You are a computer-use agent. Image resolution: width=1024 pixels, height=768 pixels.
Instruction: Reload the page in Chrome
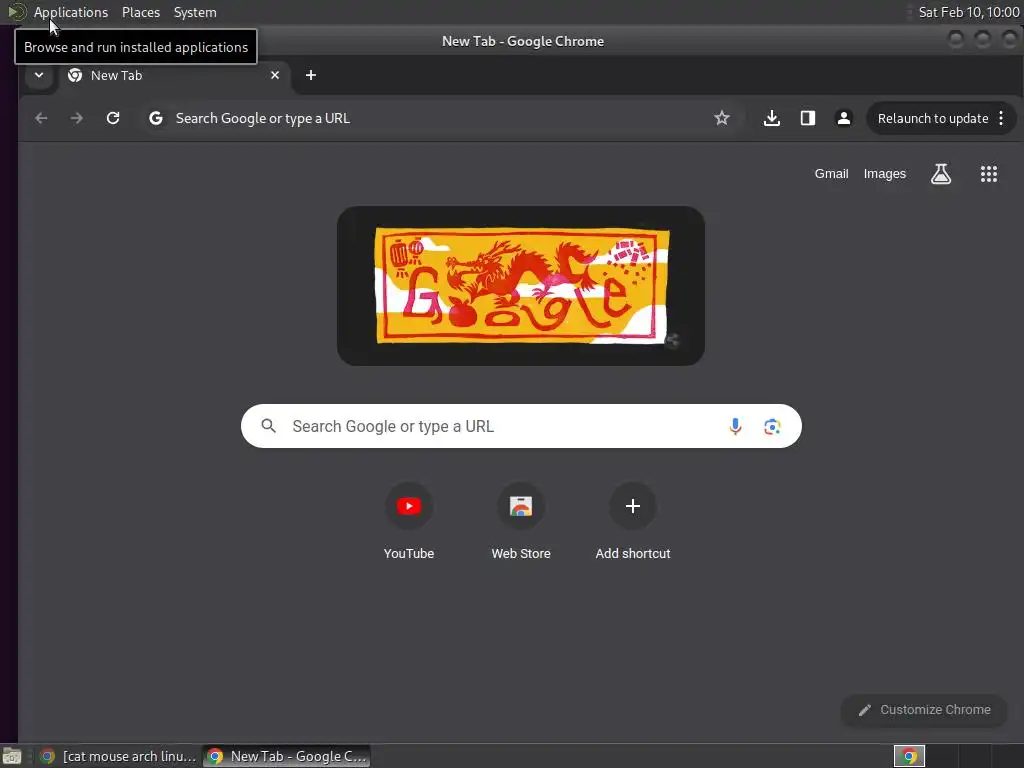click(x=113, y=118)
